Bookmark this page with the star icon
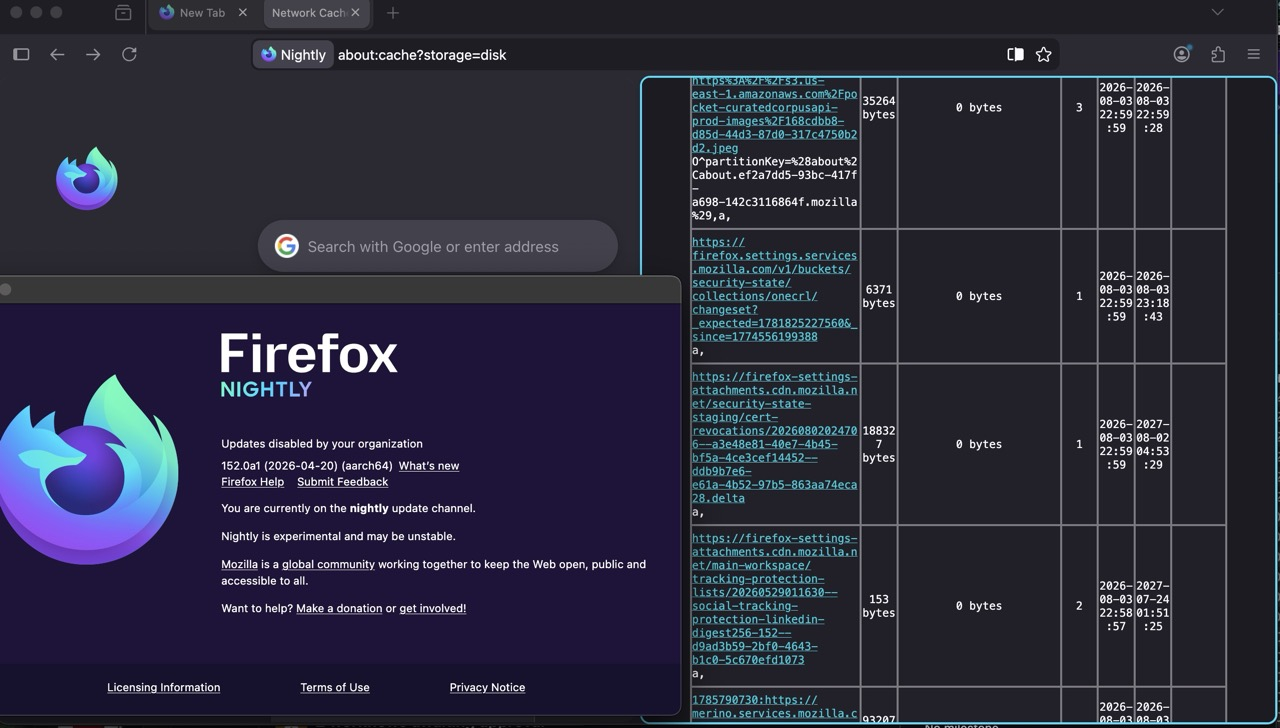The width and height of the screenshot is (1280, 728). pyautogui.click(x=1044, y=55)
